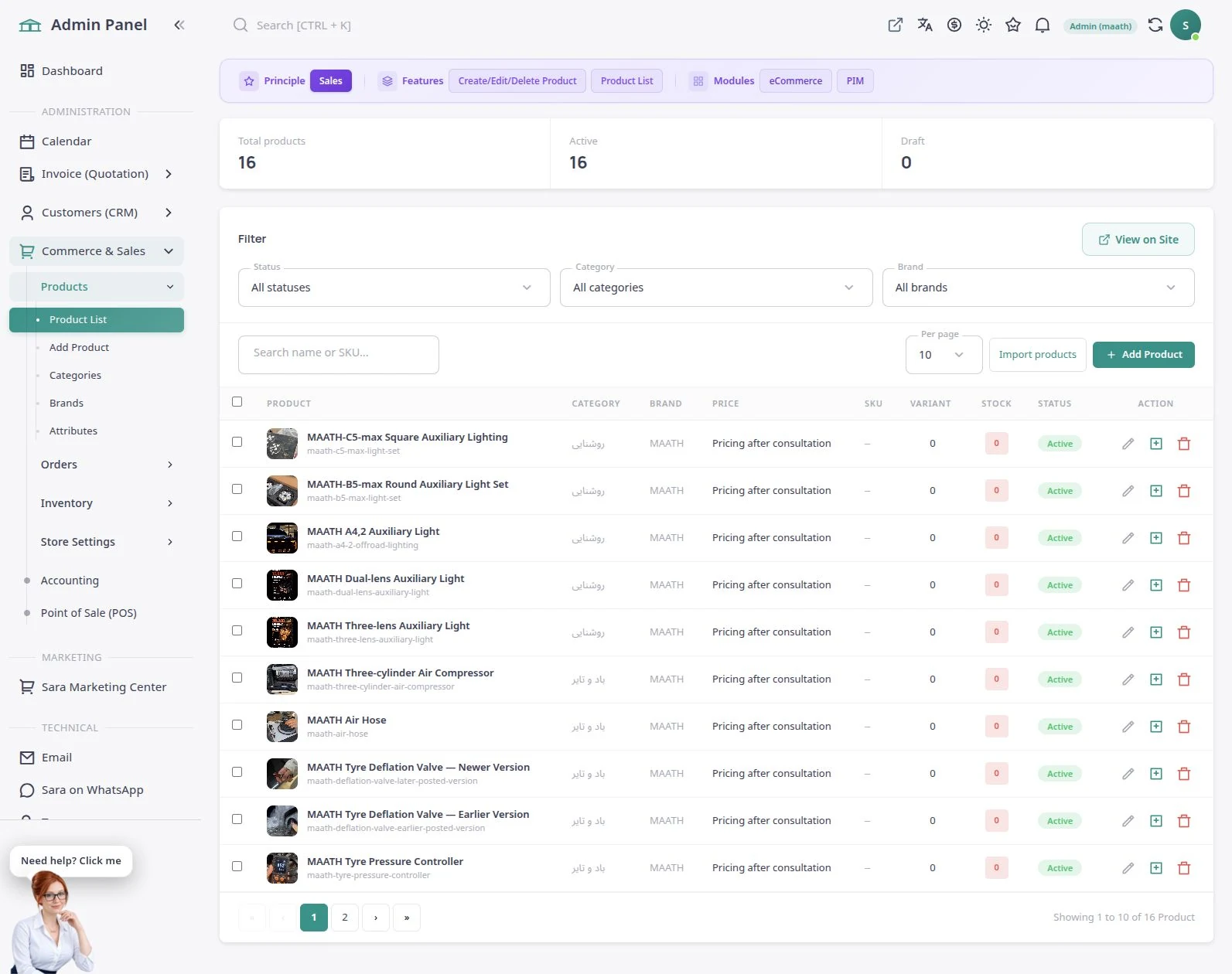Click the View on Site button
Image resolution: width=1232 pixels, height=974 pixels.
(x=1138, y=240)
